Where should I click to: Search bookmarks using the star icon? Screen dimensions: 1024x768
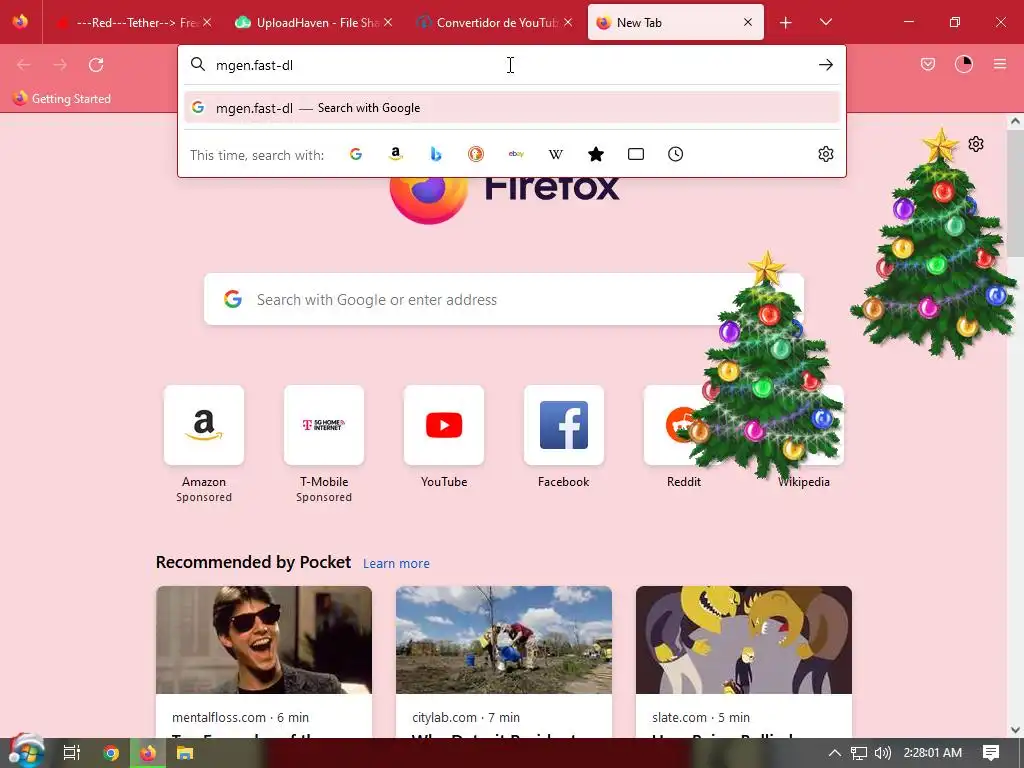[x=596, y=154]
